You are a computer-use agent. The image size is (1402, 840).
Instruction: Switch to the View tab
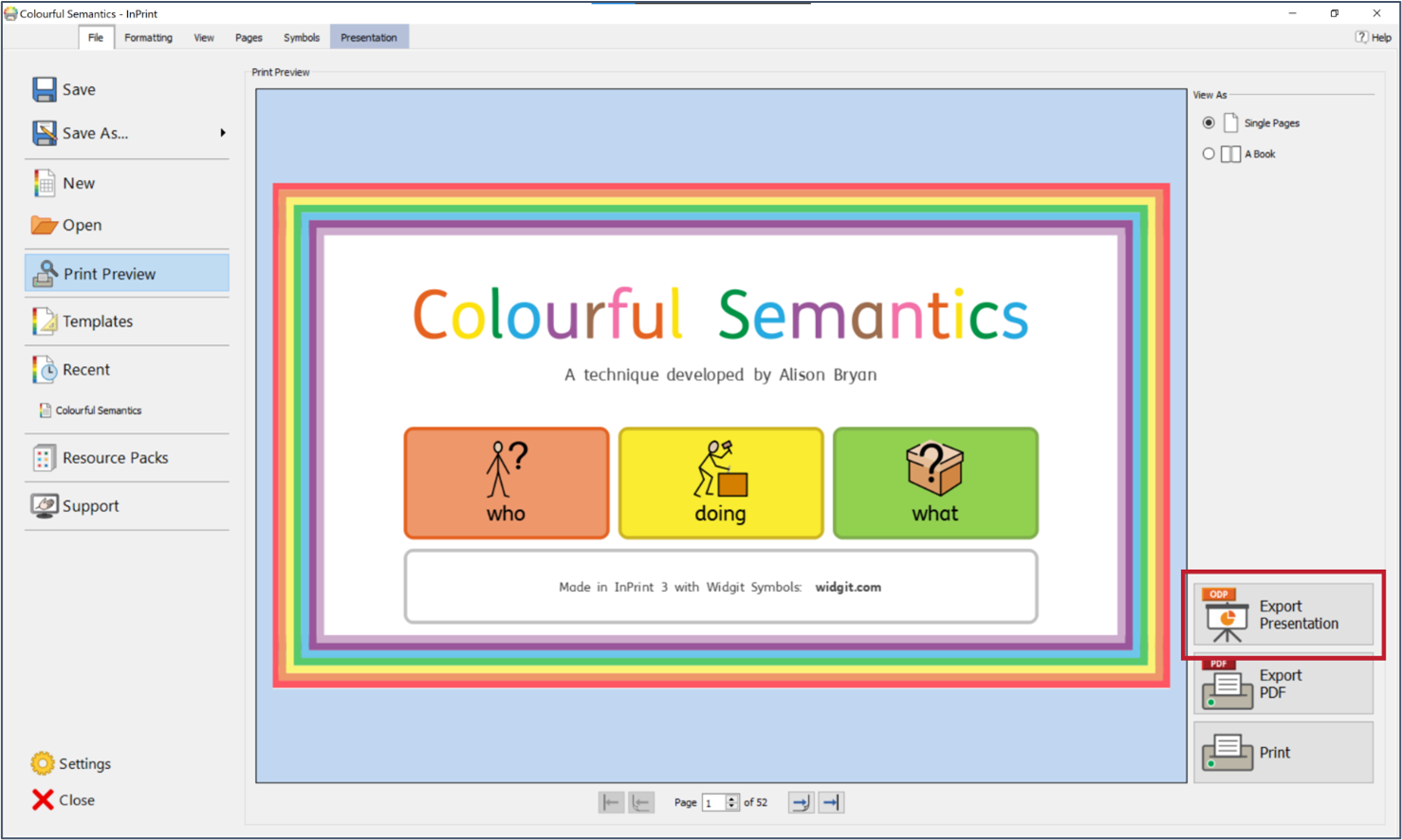click(x=204, y=38)
